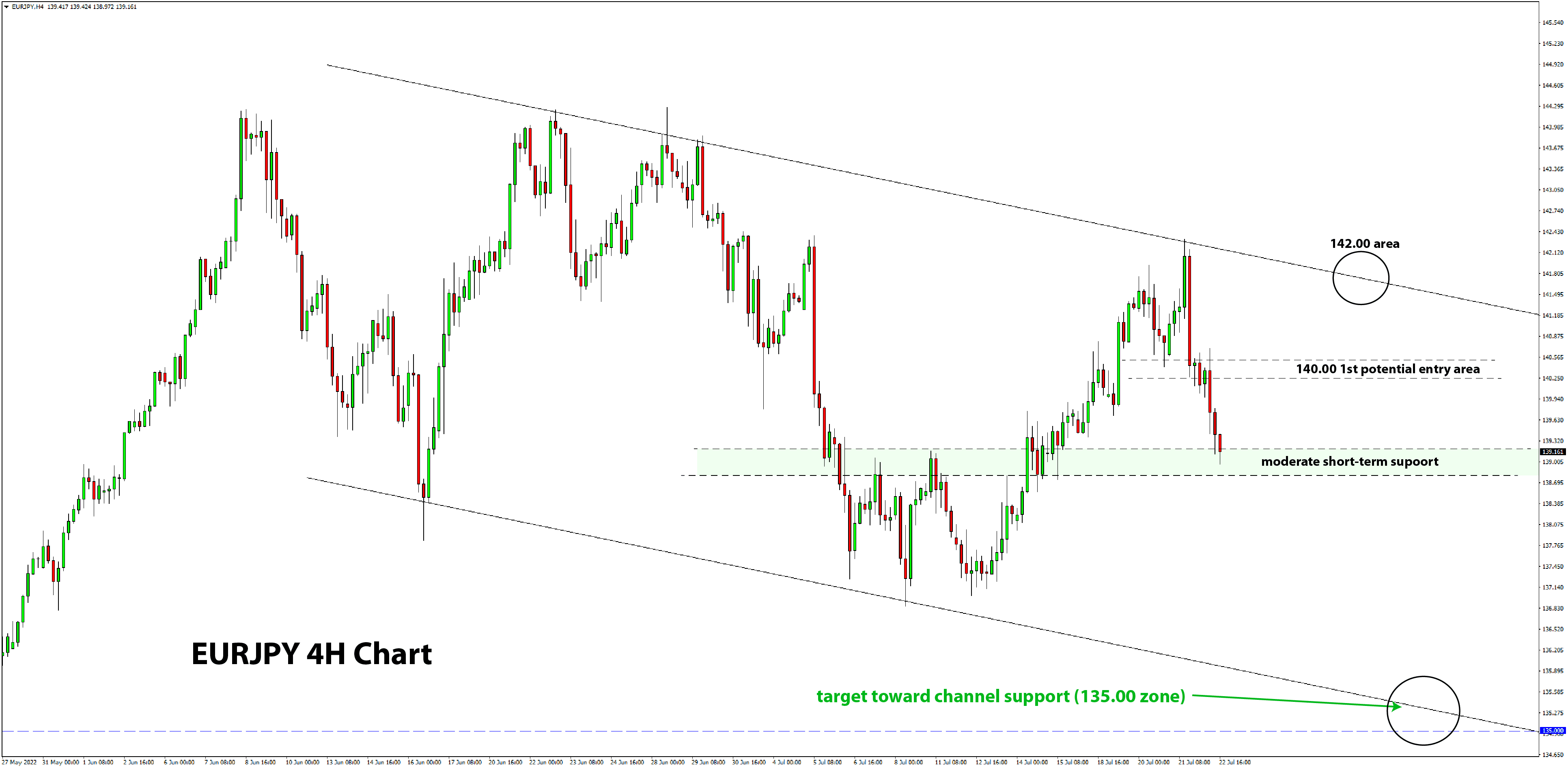This screenshot has width=1568, height=770.
Task: Select the '142.00 area' annotation
Action: pyautogui.click(x=1364, y=243)
